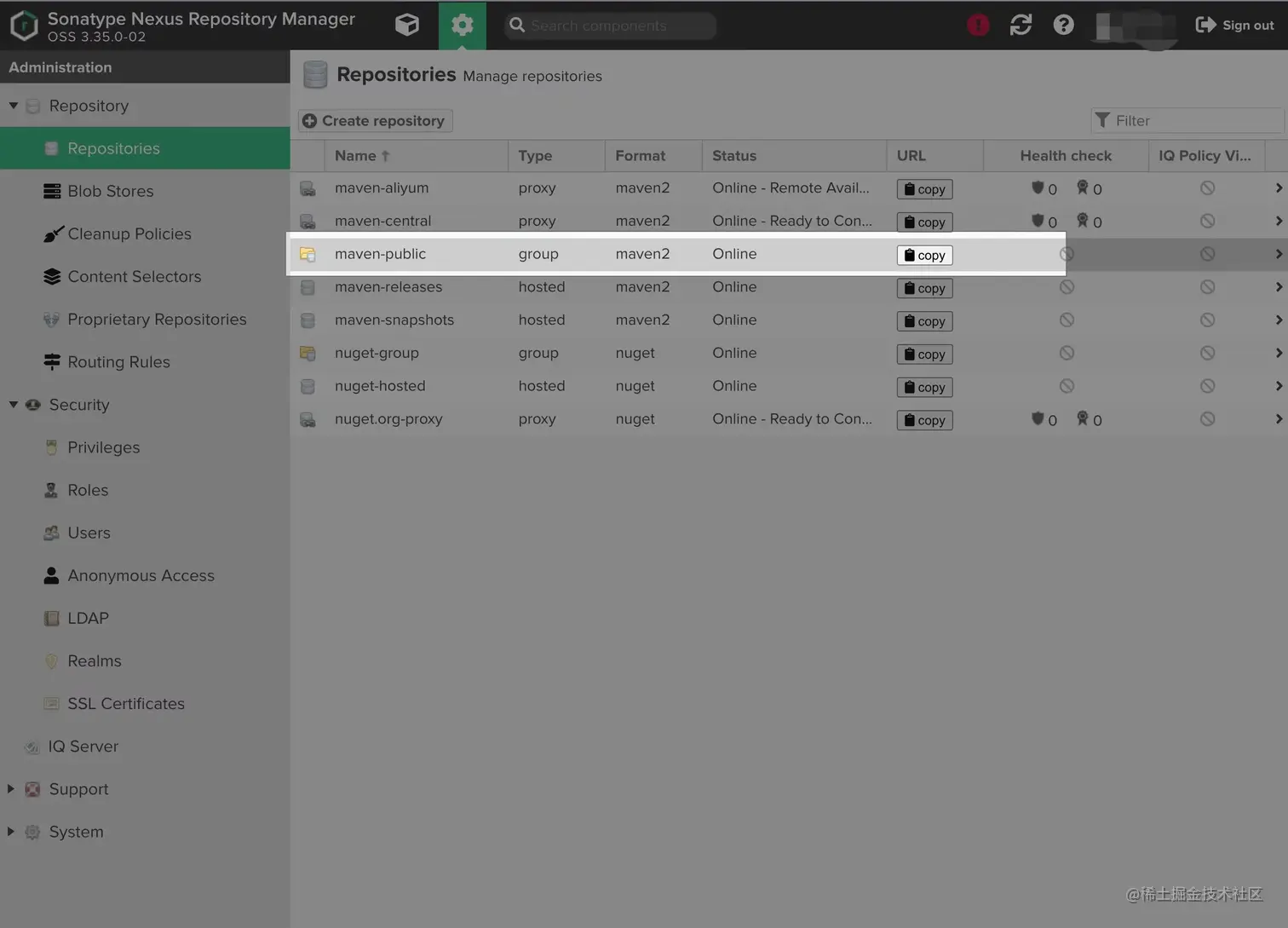
Task: Copy the URL of nuget.org-proxy
Action: pos(924,420)
